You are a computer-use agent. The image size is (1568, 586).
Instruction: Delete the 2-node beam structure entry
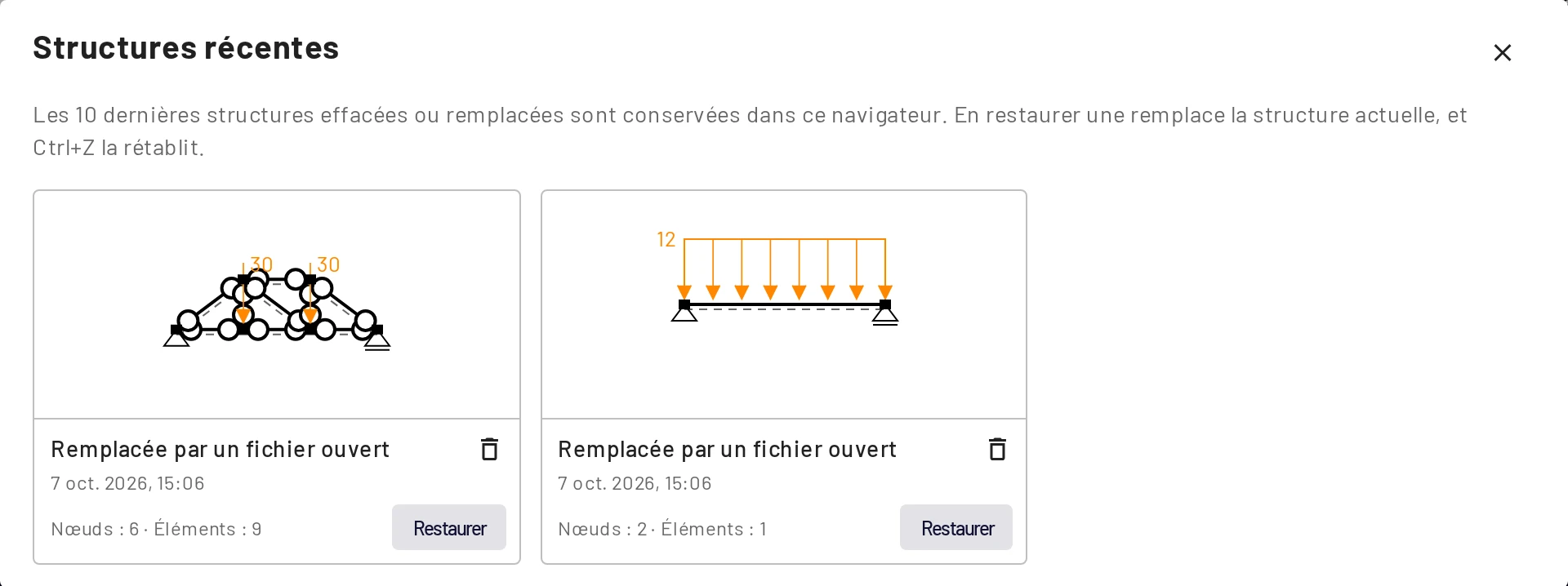point(997,450)
